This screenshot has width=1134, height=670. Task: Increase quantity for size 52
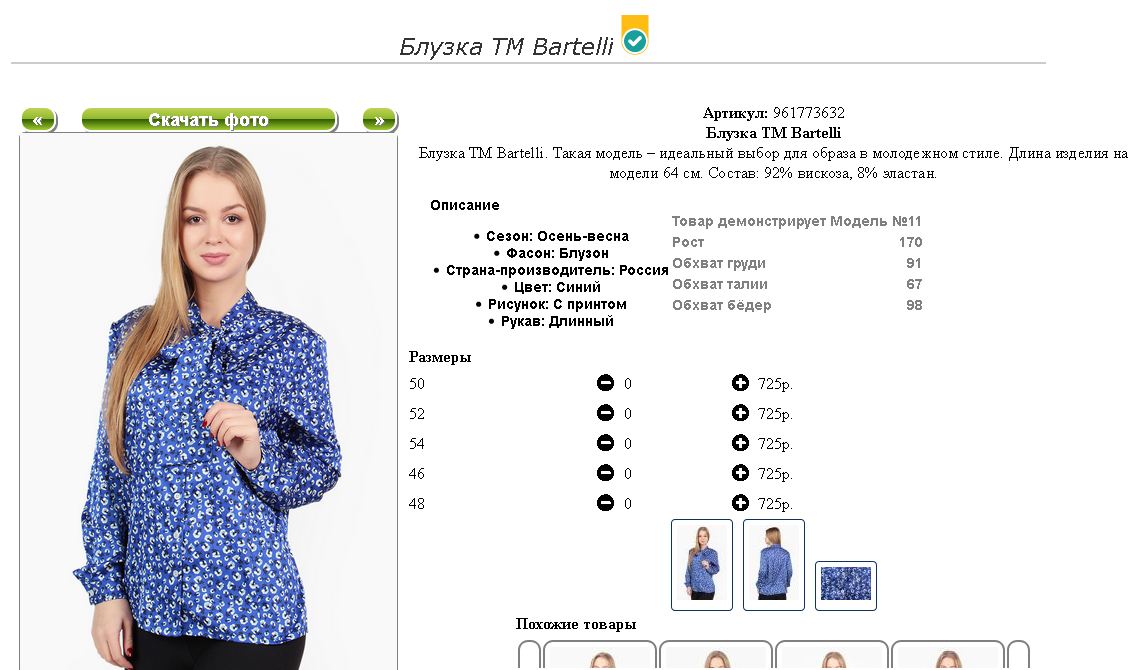[740, 413]
